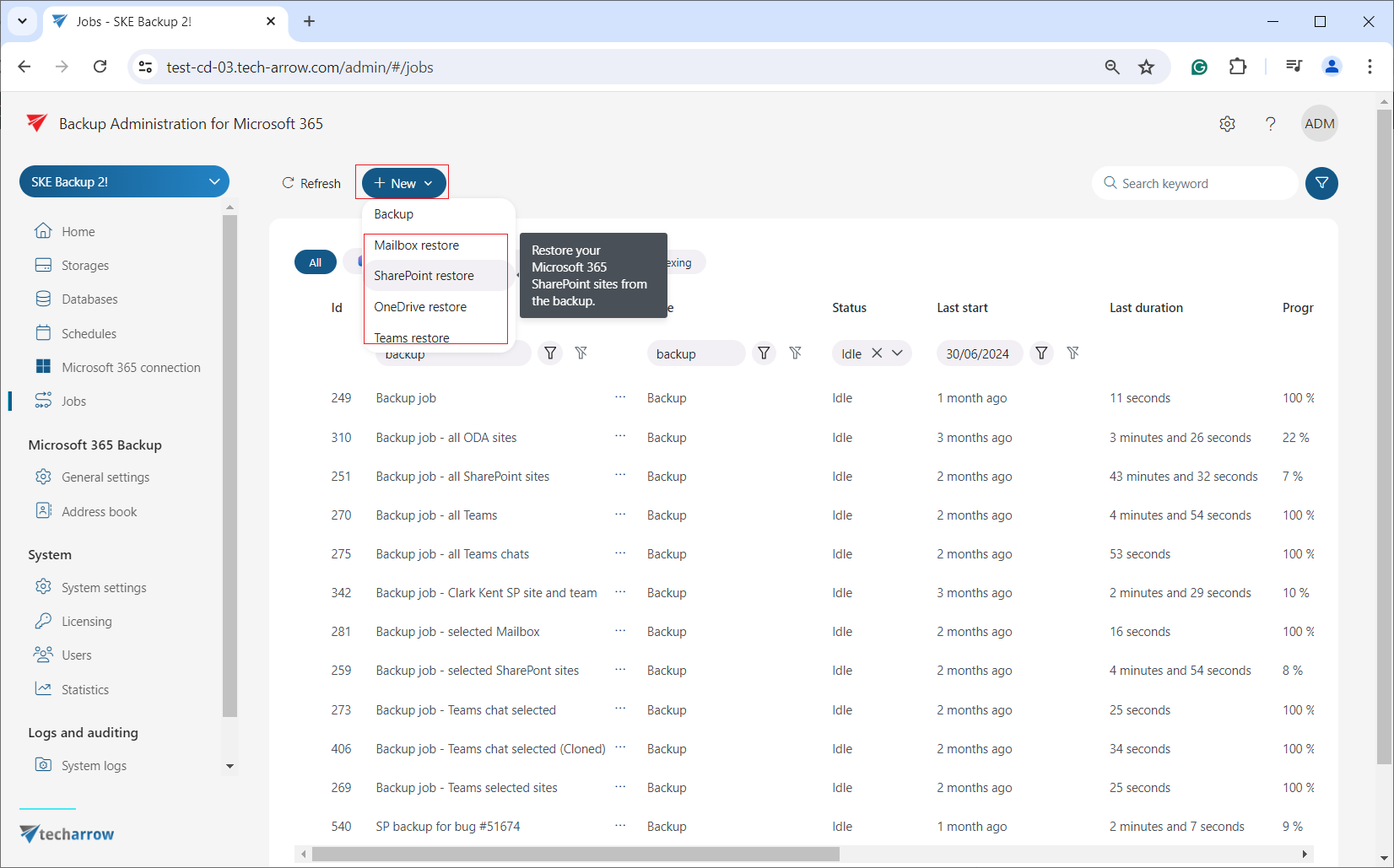Select SharePoint restore from menu
This screenshot has width=1394, height=868.
click(424, 276)
